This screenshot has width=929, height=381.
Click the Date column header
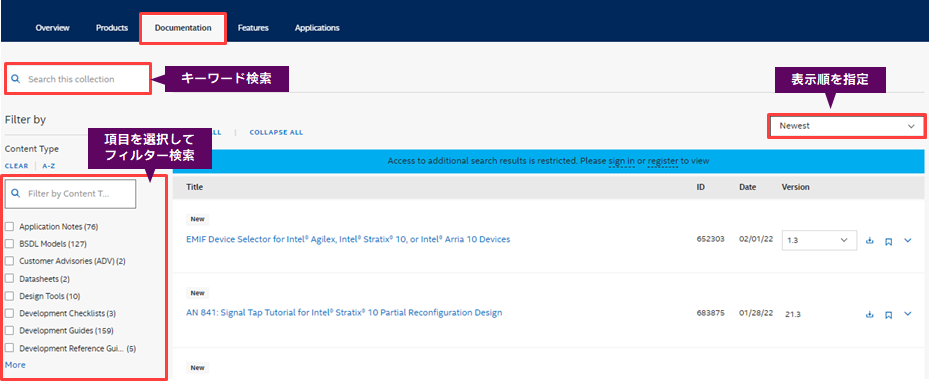click(x=748, y=187)
